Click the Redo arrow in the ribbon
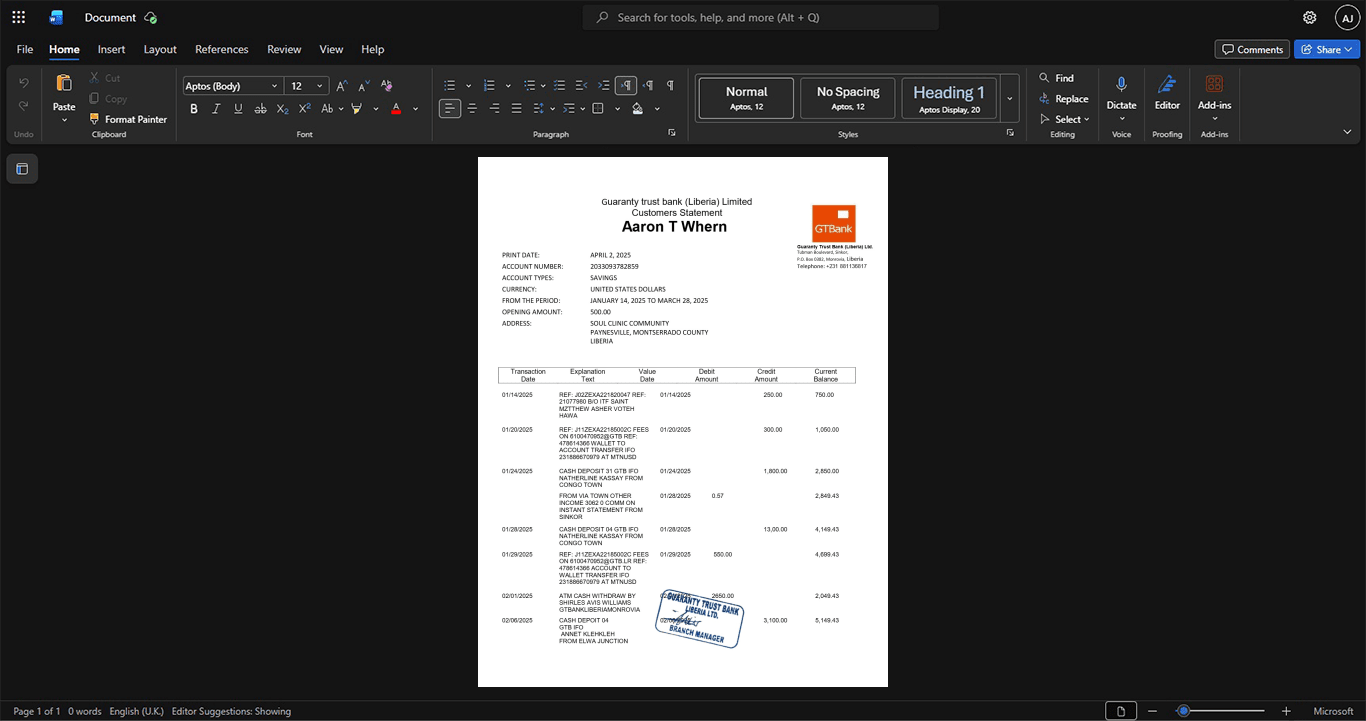The width and height of the screenshot is (1366, 721). tap(24, 106)
